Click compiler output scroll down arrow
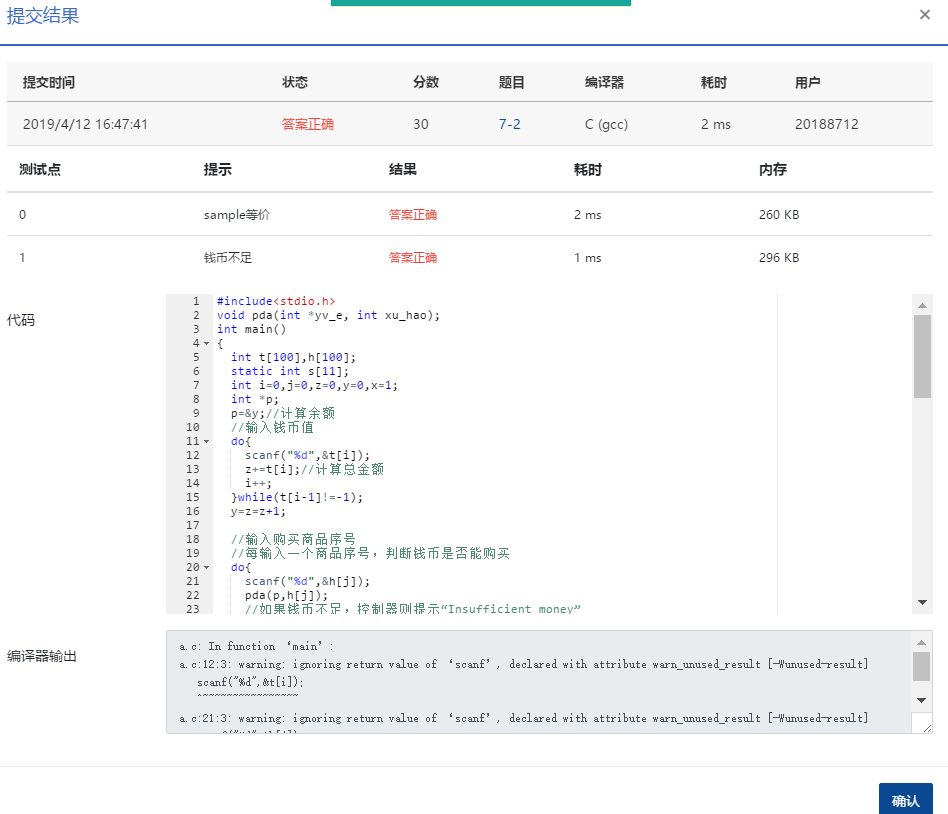The width and height of the screenshot is (948, 814). coord(921,700)
